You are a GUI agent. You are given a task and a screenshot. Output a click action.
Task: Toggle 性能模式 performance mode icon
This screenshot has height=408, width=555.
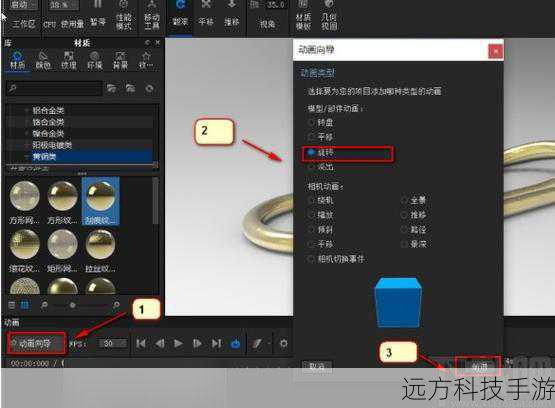[124, 5]
